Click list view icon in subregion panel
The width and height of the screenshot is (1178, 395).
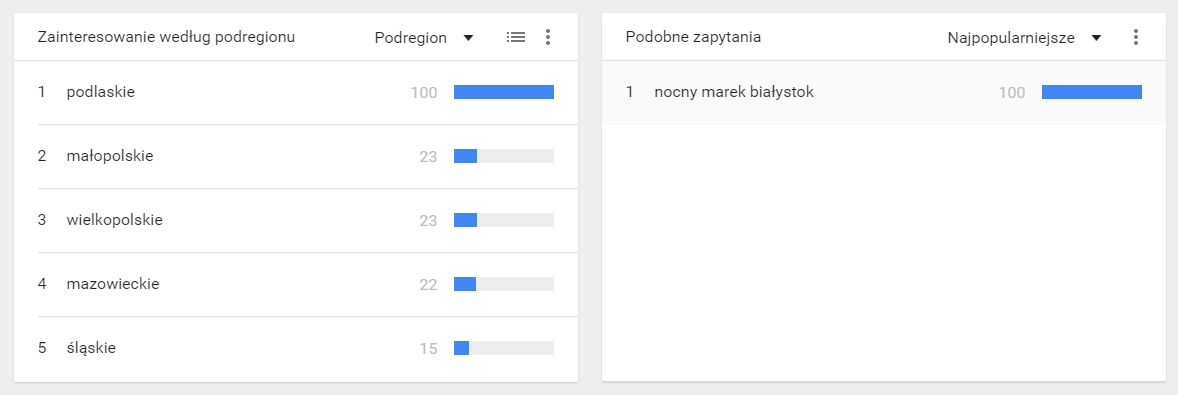(515, 37)
